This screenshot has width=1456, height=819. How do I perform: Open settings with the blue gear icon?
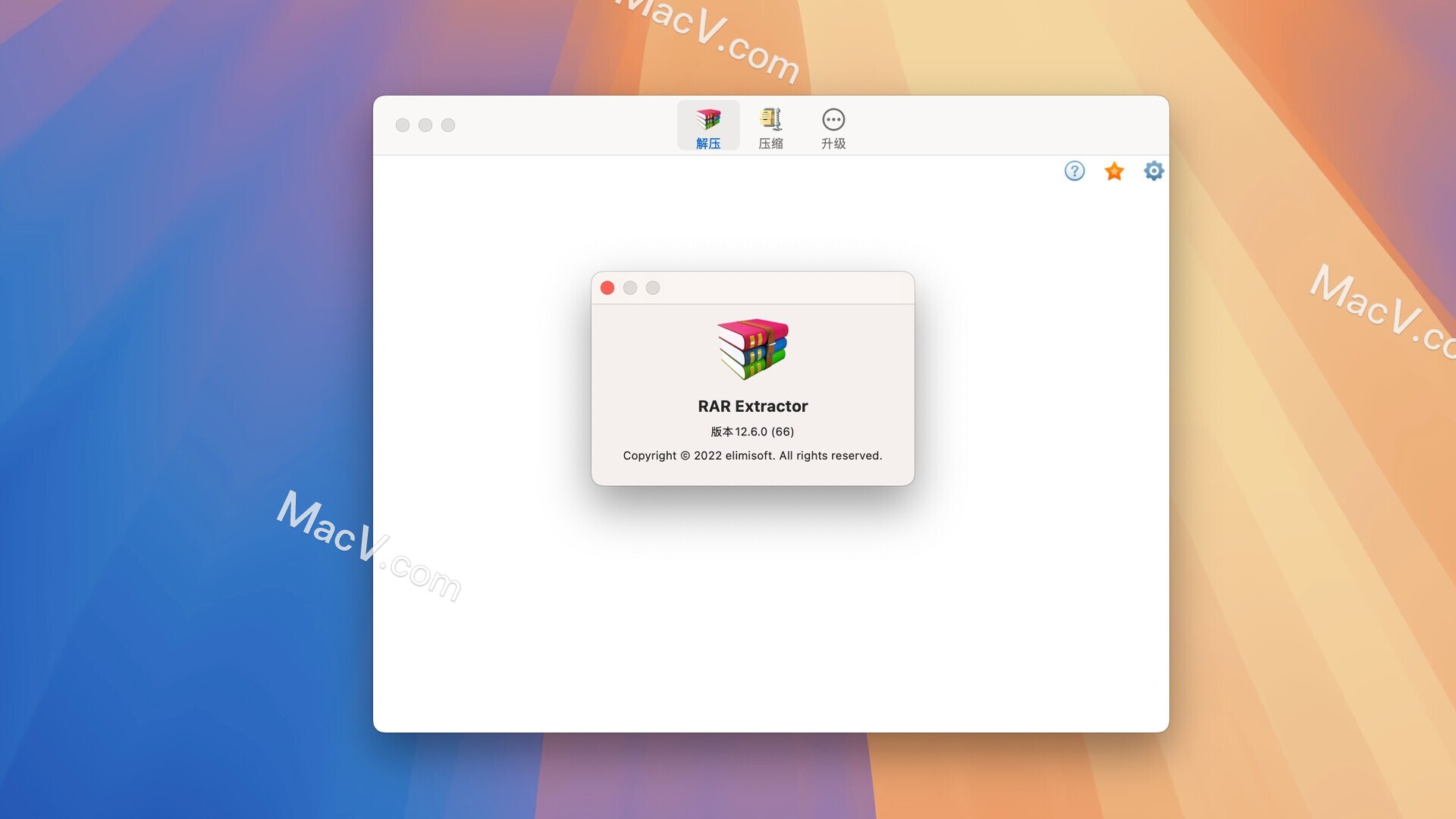[x=1153, y=171]
